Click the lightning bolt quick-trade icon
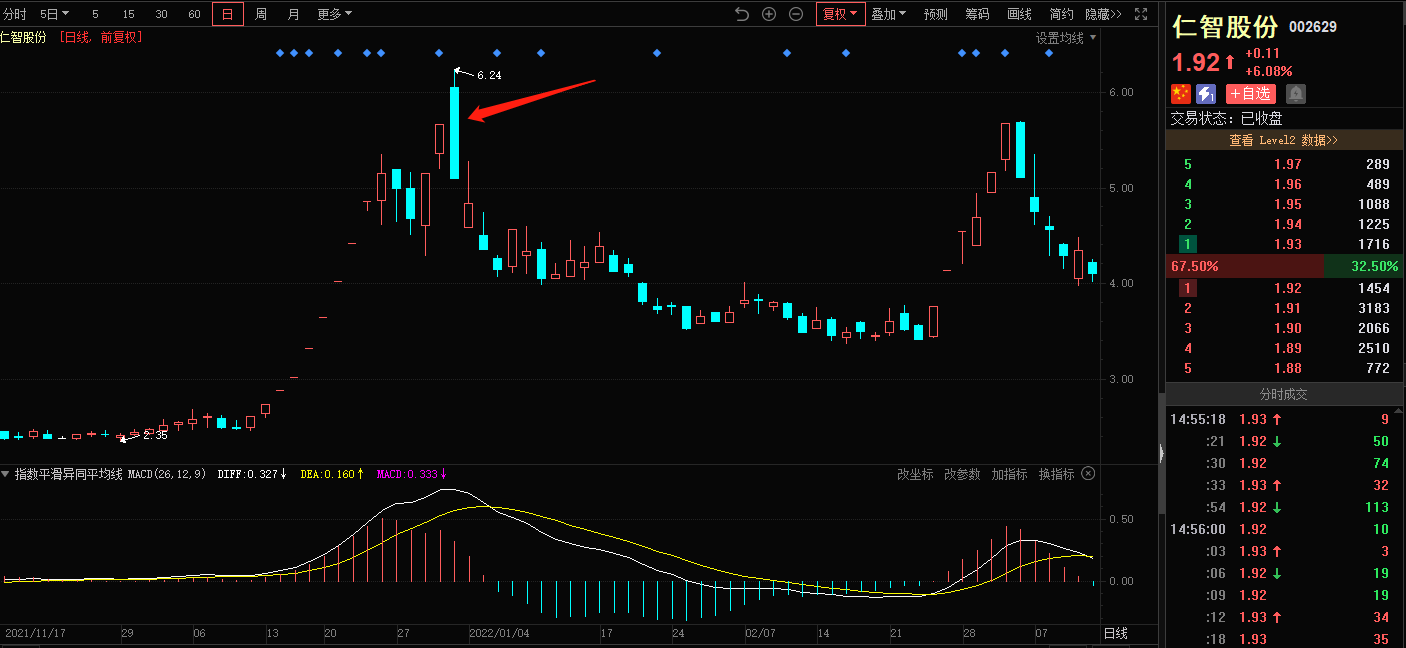The width and height of the screenshot is (1406, 648). tap(1206, 94)
